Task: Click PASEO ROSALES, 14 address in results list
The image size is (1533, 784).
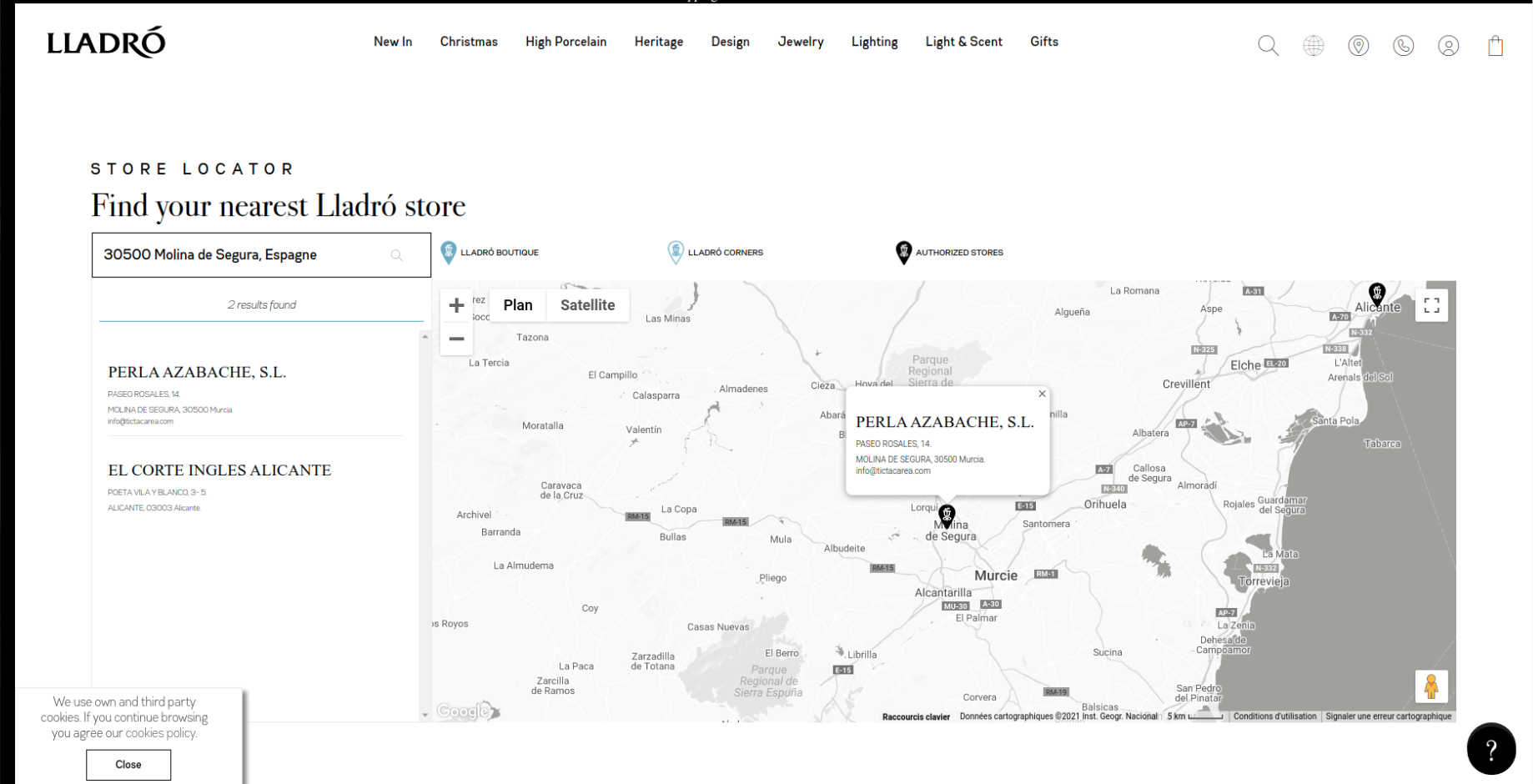Action: coord(143,395)
